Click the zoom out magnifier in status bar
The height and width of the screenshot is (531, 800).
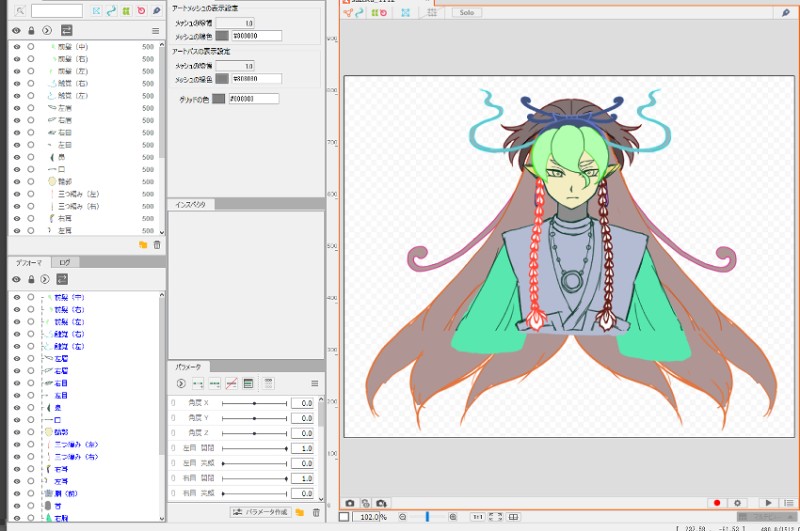[403, 517]
